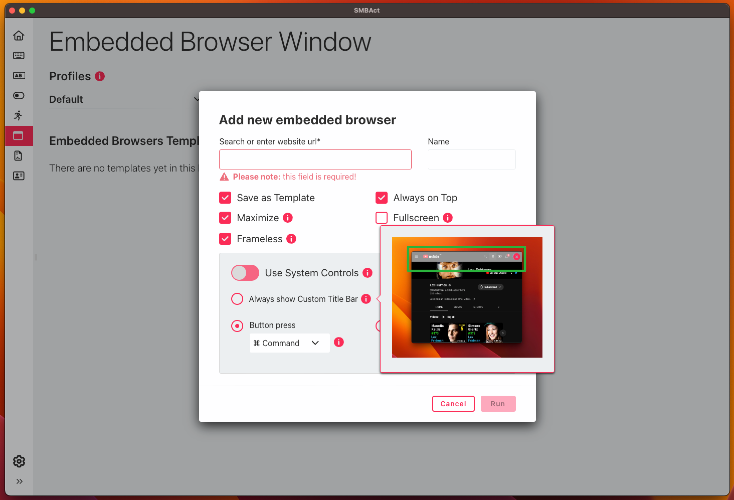Click the info icon beside Profiles
Image resolution: width=734 pixels, height=500 pixels.
coord(100,76)
